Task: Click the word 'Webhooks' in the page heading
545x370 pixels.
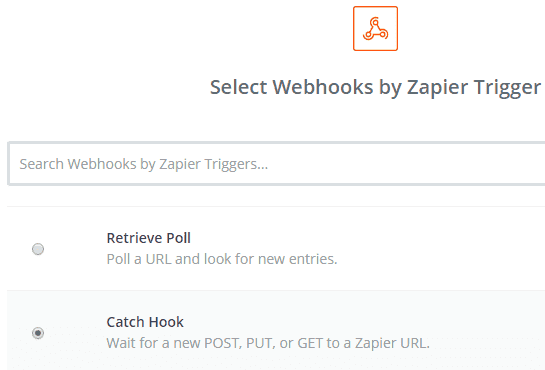Action: click(x=323, y=87)
